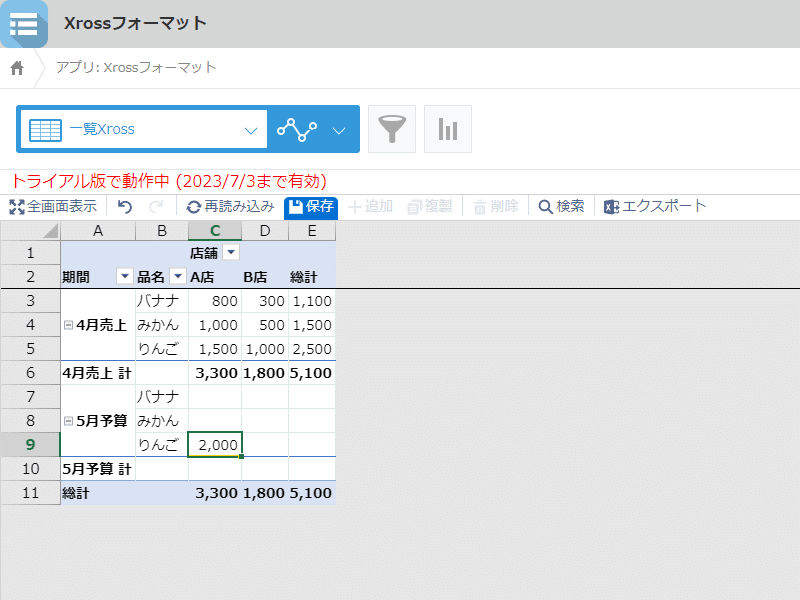The height and width of the screenshot is (600, 800).
Task: Click cell with value 1,100
Action: pyautogui.click(x=312, y=301)
